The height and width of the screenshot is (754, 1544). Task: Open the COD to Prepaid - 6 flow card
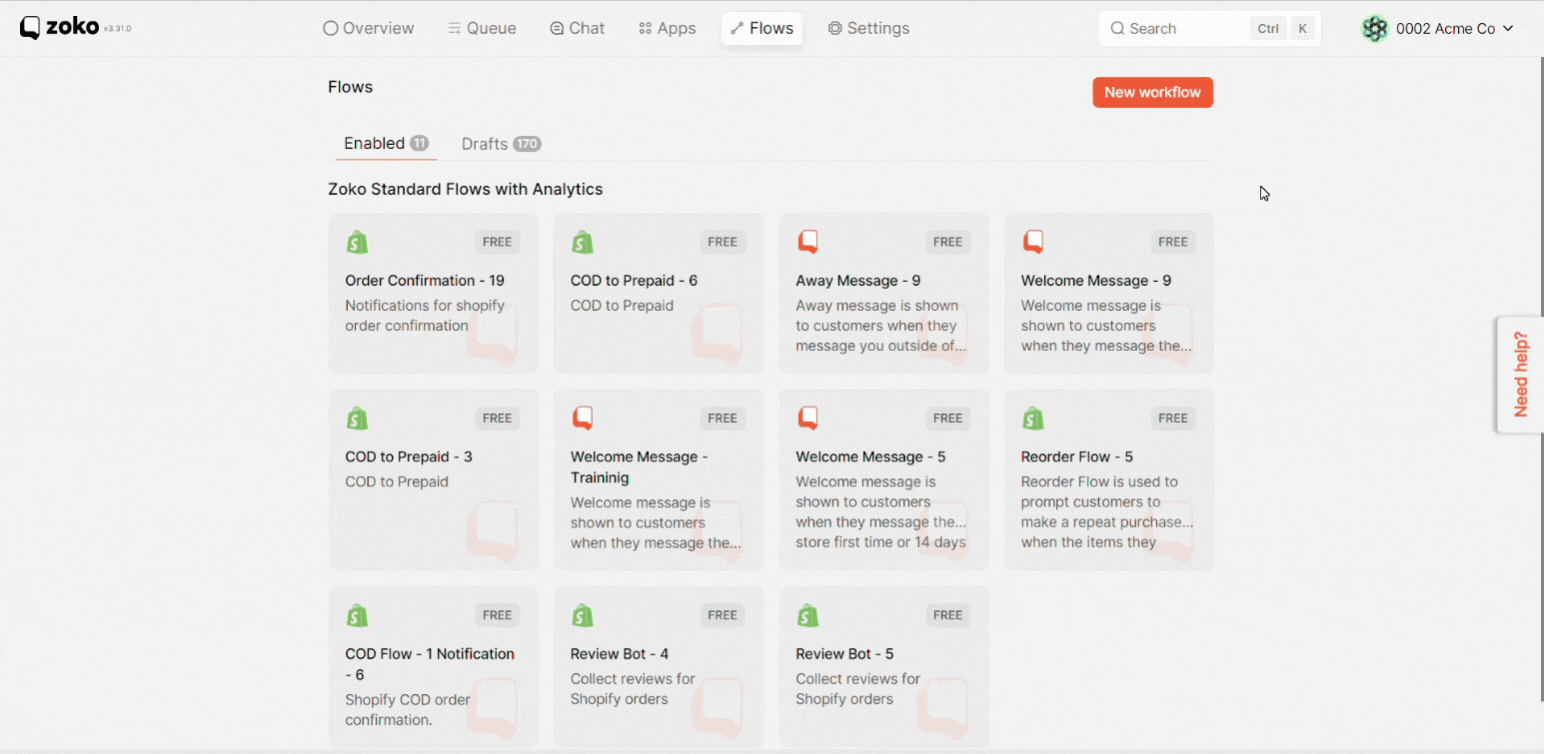tap(658, 293)
